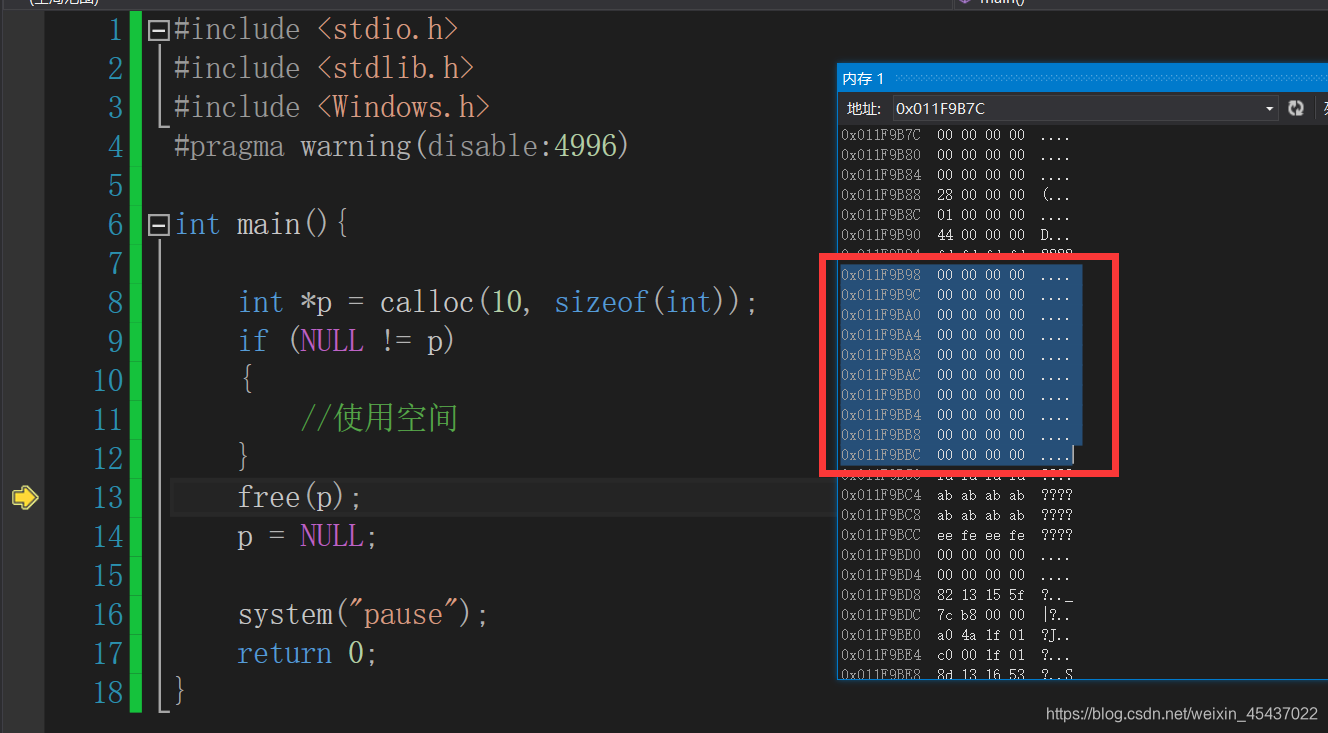
Task: Click the line 'int *p = calloc(10, sizeof(int));'
Action: pos(497,302)
